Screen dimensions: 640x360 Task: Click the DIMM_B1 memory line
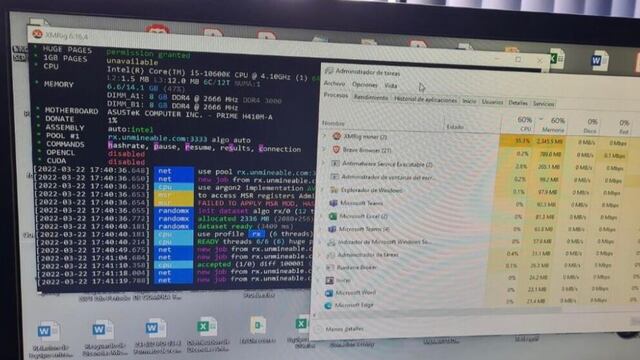pos(172,107)
